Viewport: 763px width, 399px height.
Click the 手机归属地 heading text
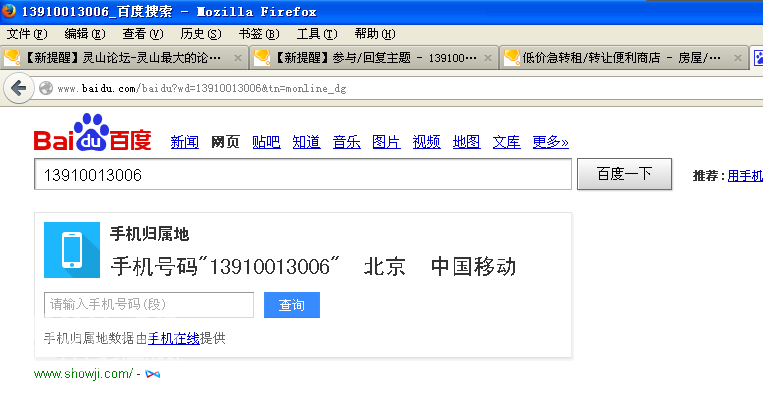tap(149, 234)
